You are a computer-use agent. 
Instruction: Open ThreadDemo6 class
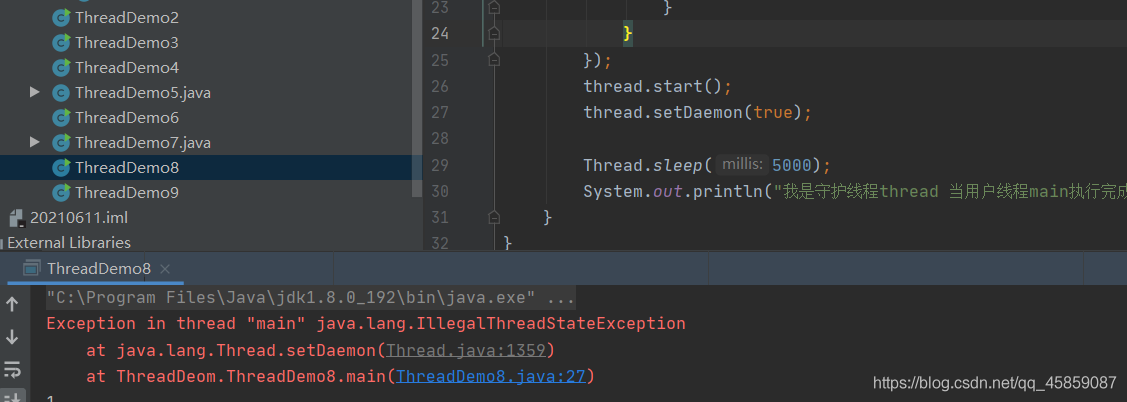[x=126, y=117]
